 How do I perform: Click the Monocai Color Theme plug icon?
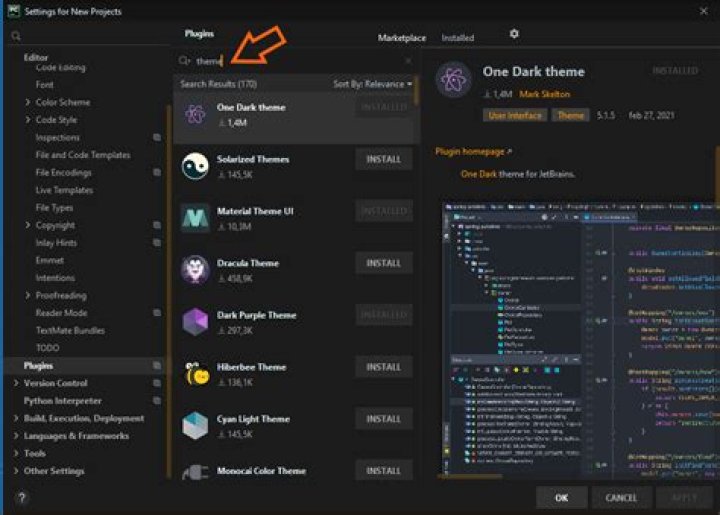point(195,473)
